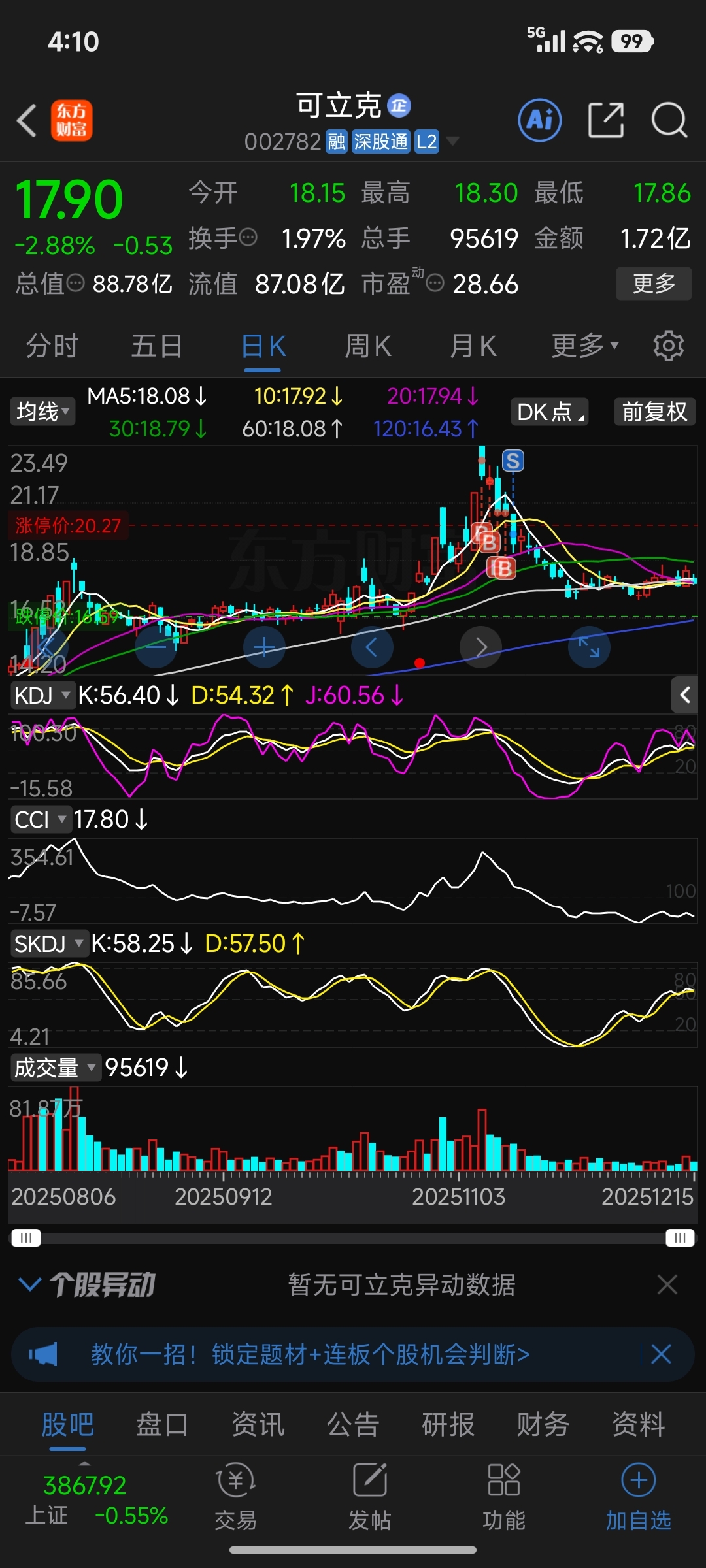The width and height of the screenshot is (706, 1568).
Task: Tap the 总值 info circle icon
Action: coord(76,283)
